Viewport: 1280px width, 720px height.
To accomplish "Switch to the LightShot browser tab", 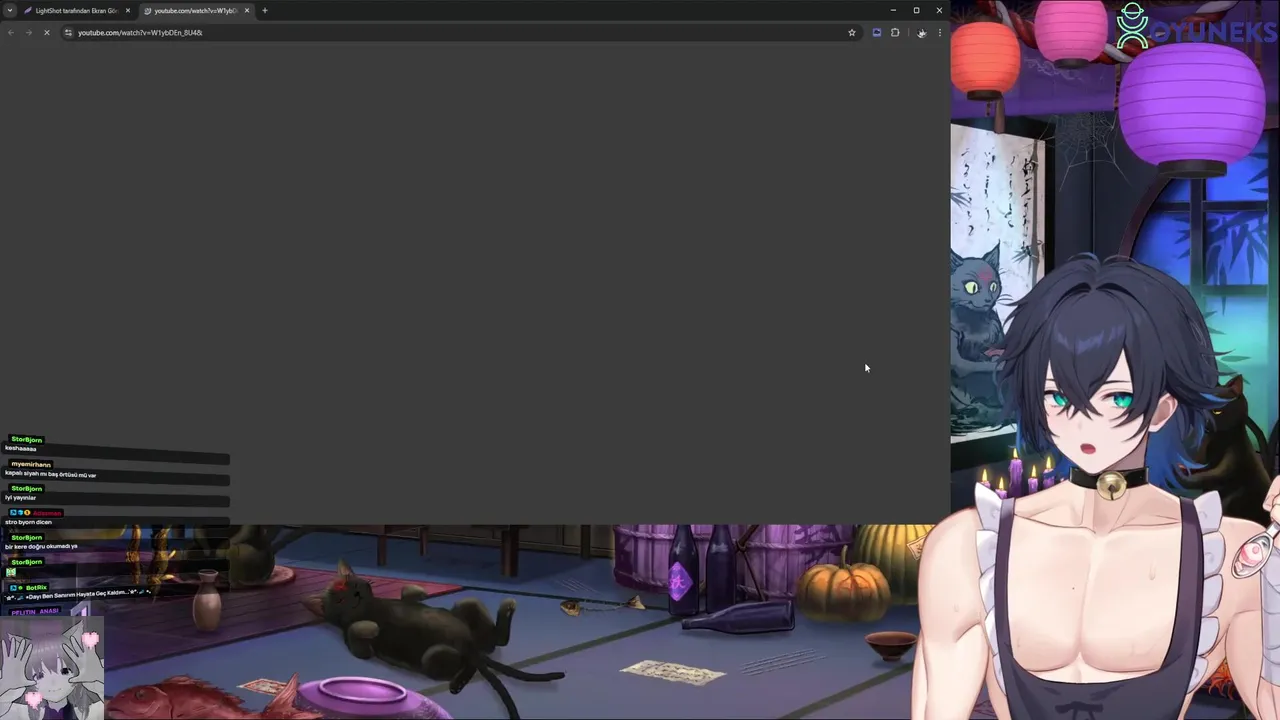I will pos(77,10).
